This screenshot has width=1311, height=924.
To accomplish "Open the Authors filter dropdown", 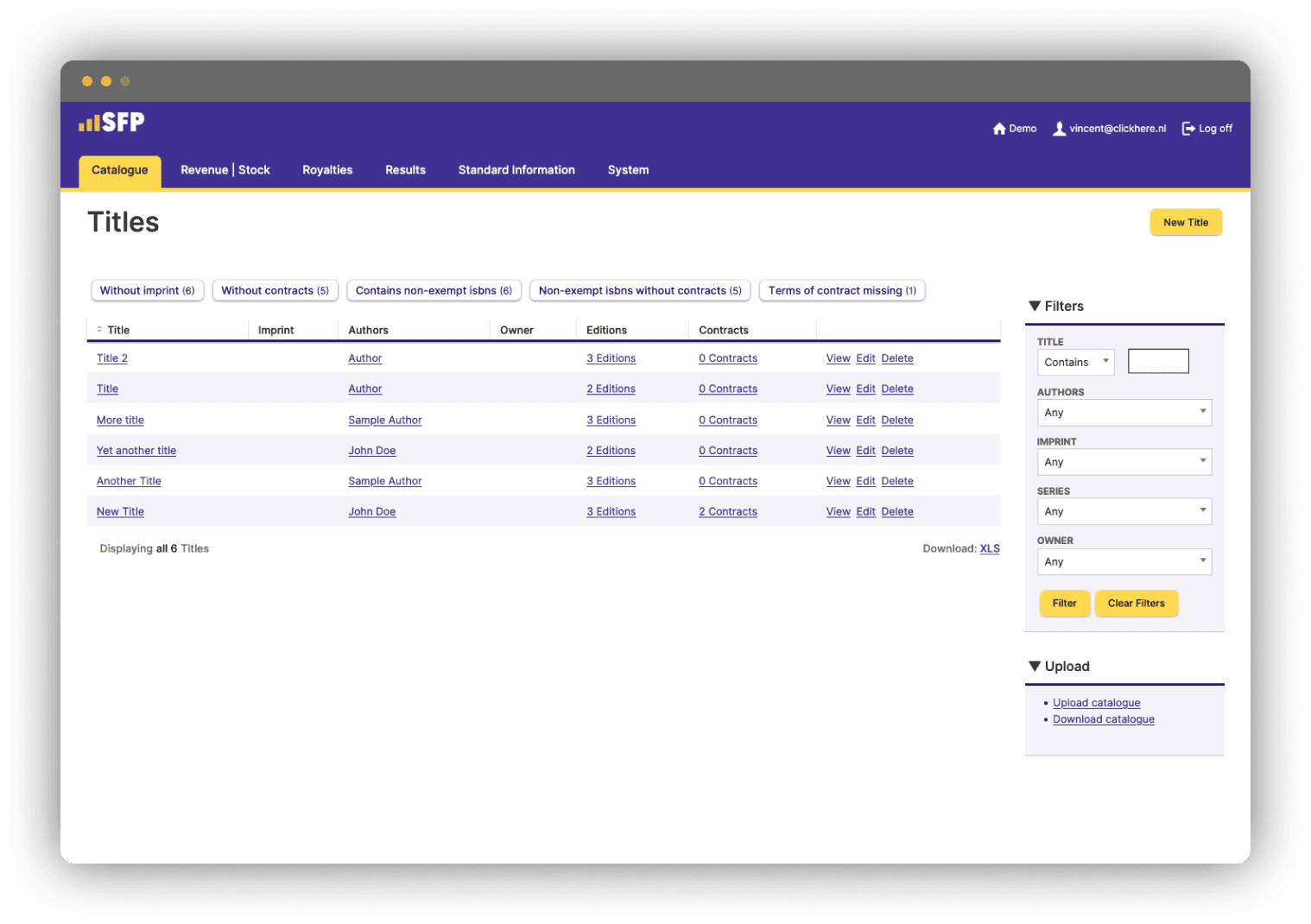I will [x=1124, y=413].
